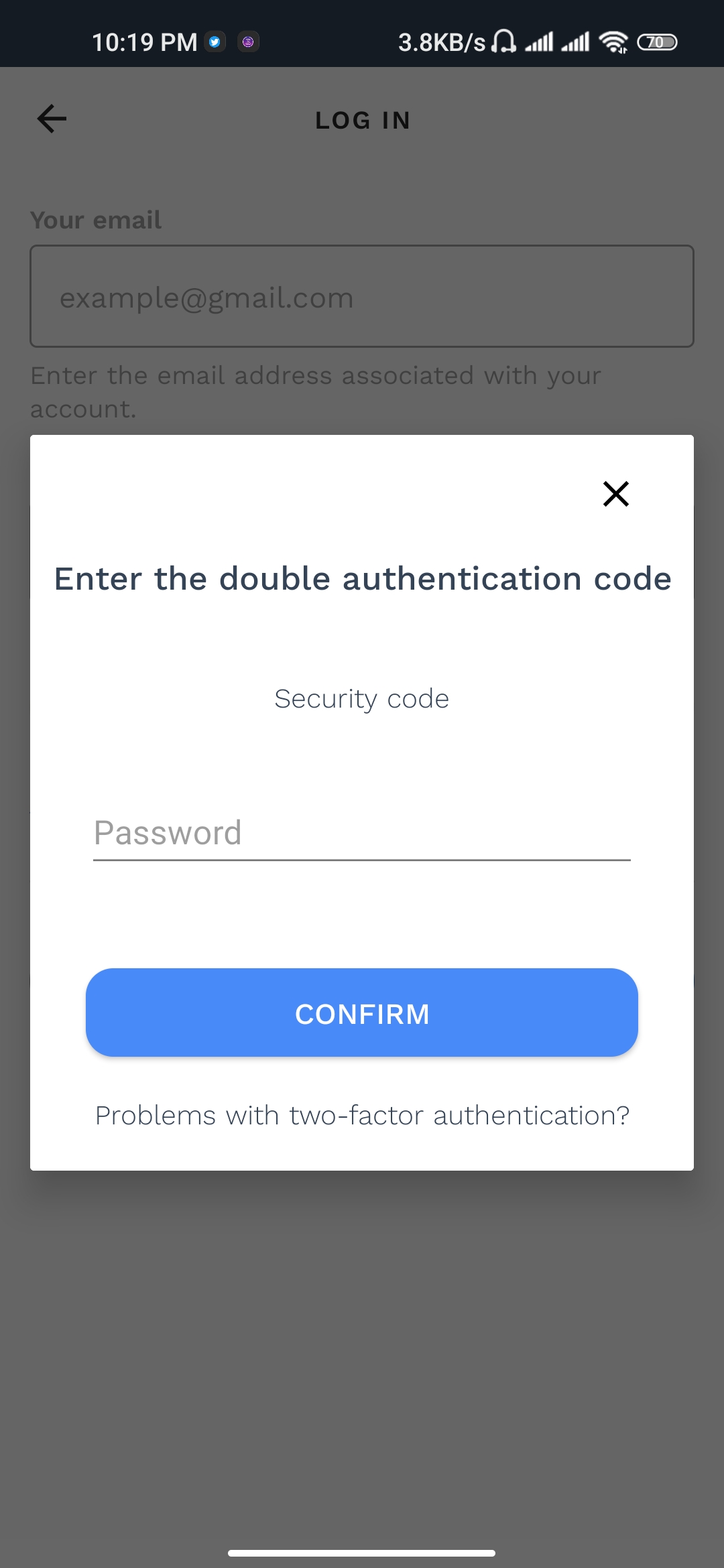
Task: Tap the dialog heading about authentication code
Action: pos(363,578)
